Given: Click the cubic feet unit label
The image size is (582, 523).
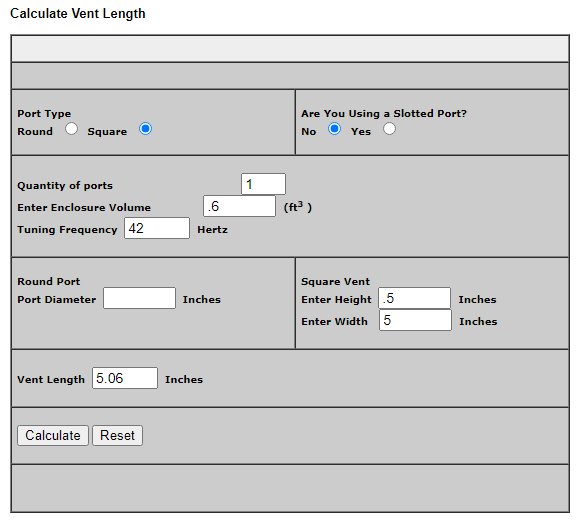Looking at the screenshot, I should [x=298, y=207].
